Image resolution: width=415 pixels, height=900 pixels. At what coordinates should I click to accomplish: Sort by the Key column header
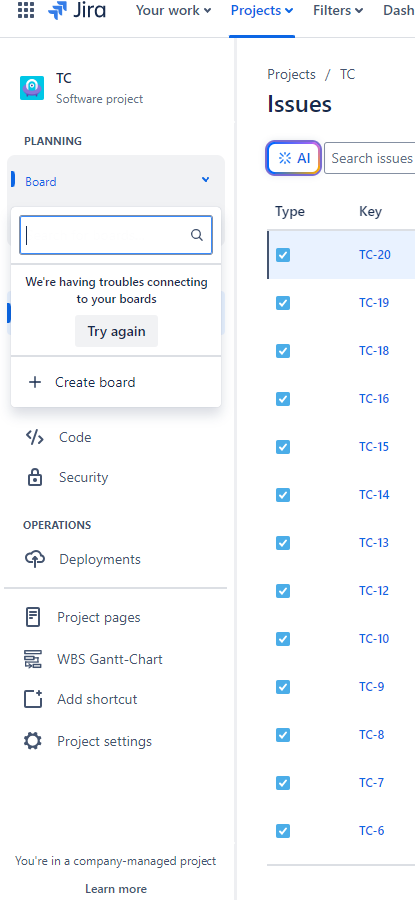370,211
